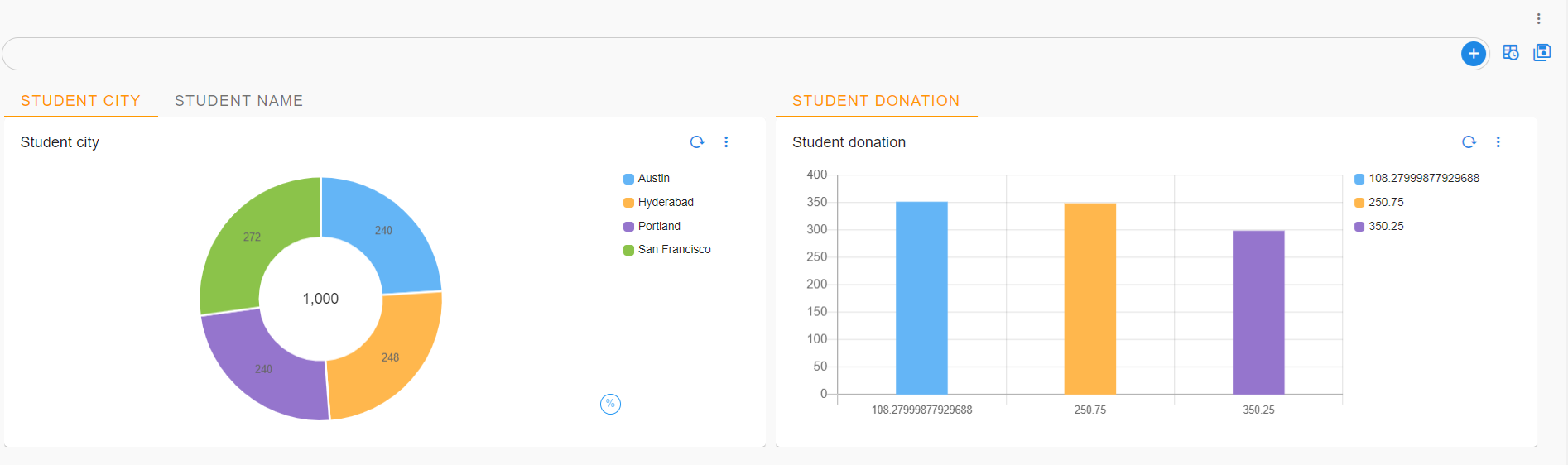Click the filter search input bar
This screenshot has width=1568, height=465.
pyautogui.click(x=729, y=54)
